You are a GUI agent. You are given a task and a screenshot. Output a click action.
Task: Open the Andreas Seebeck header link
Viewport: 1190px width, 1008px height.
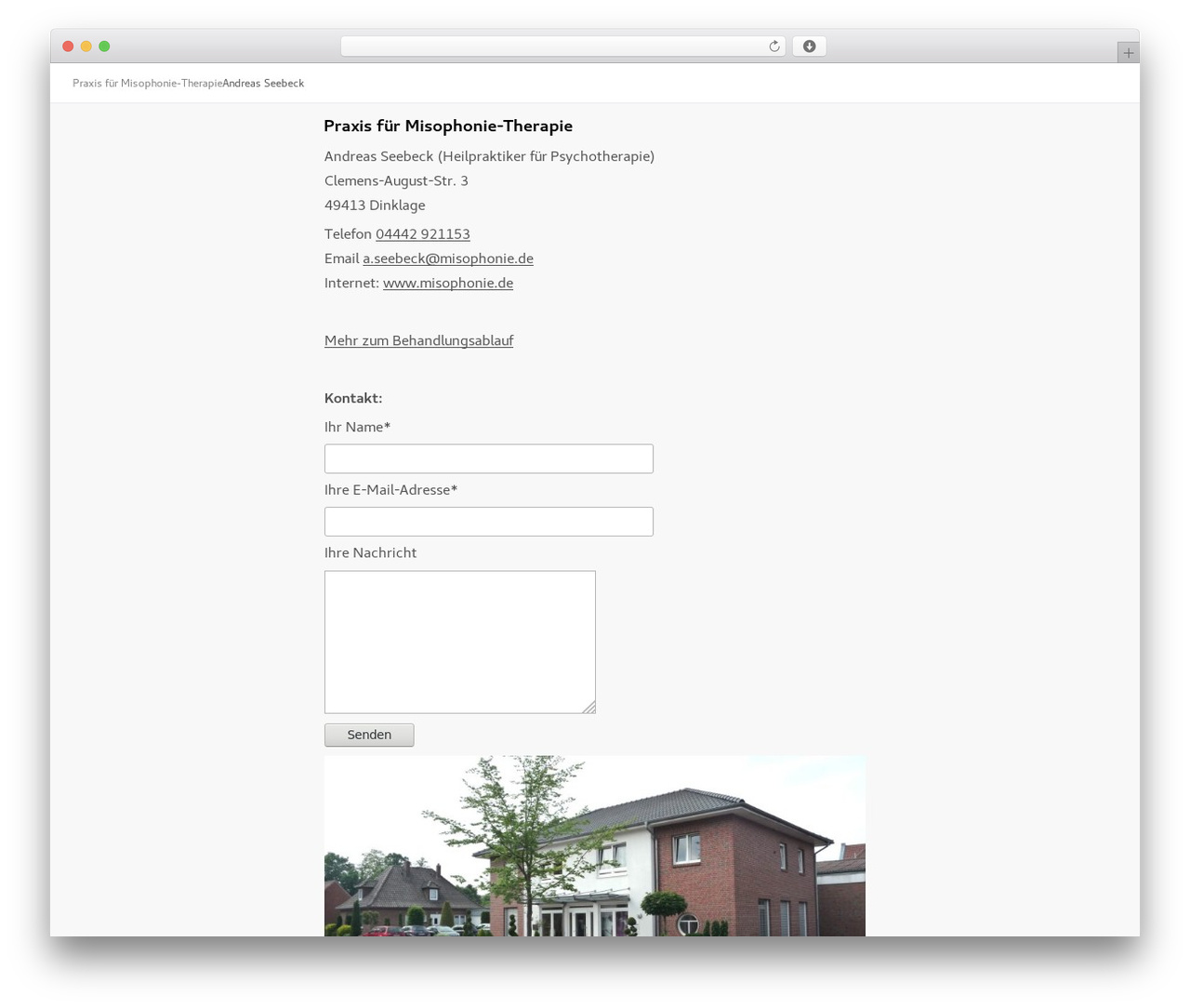pyautogui.click(x=263, y=84)
